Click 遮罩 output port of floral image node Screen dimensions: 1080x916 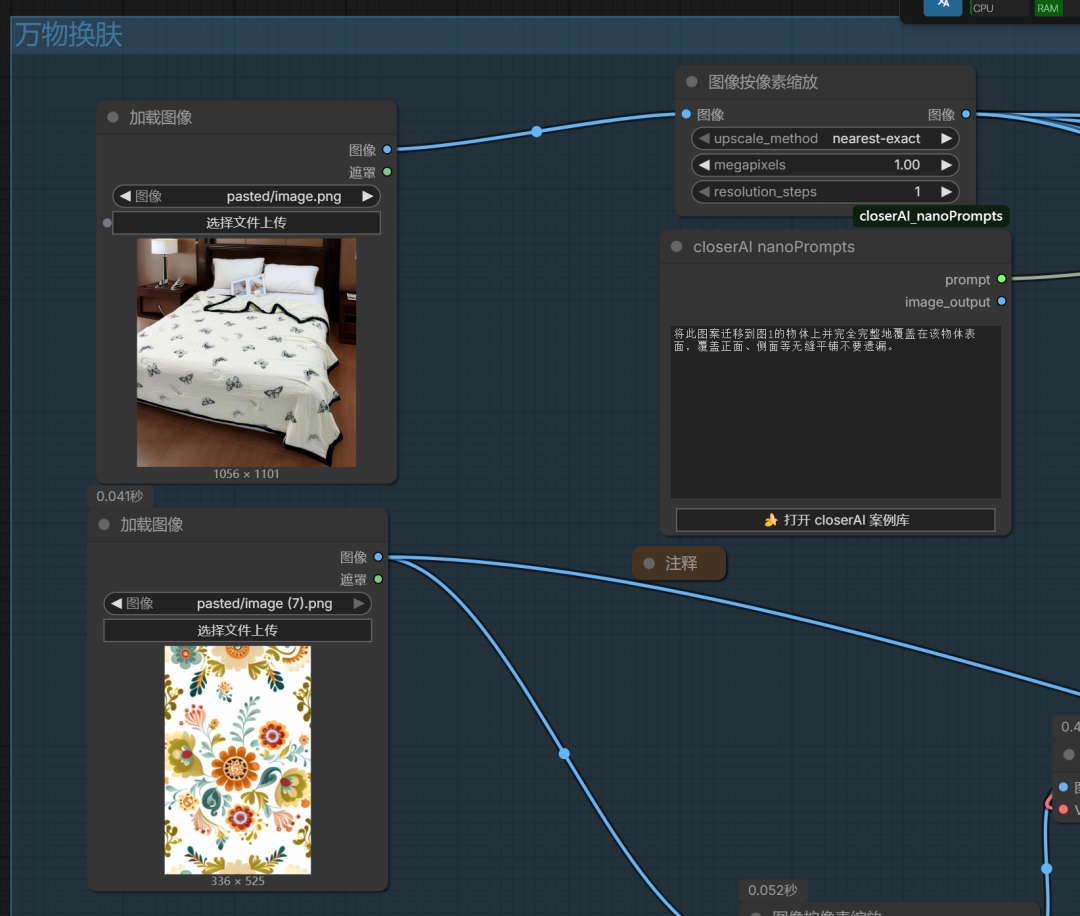(378, 579)
